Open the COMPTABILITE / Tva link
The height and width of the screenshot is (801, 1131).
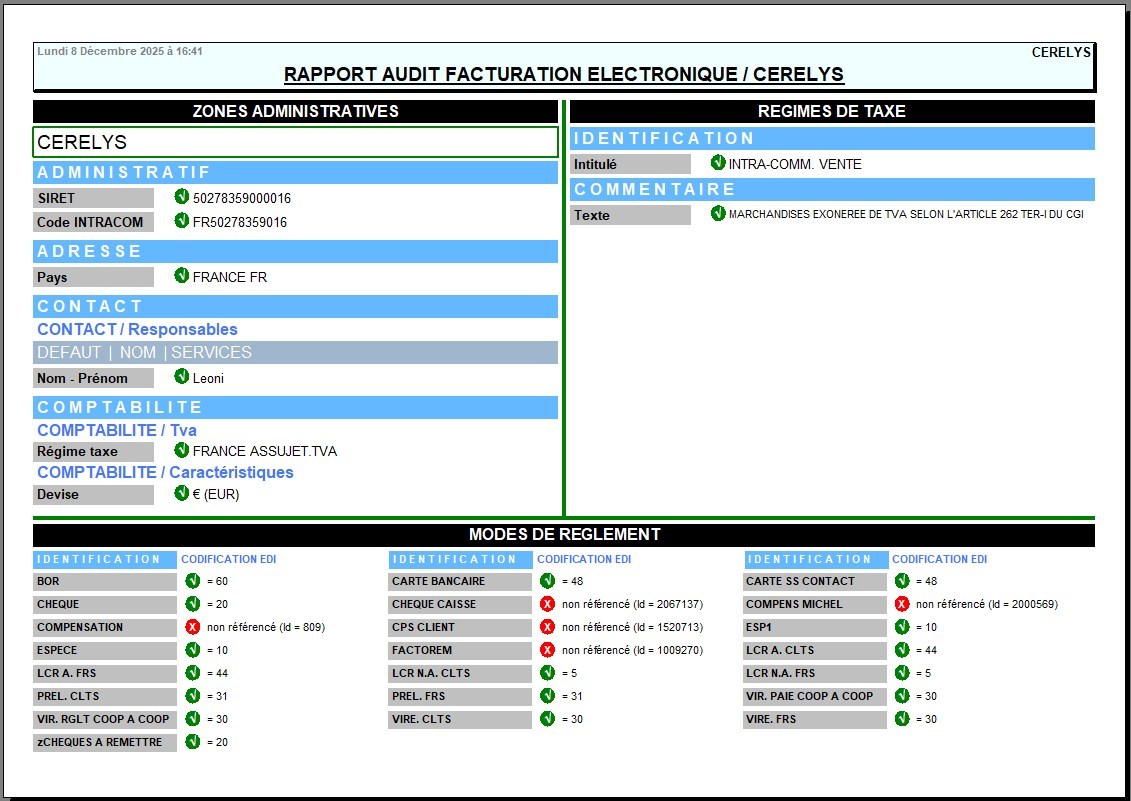(117, 430)
